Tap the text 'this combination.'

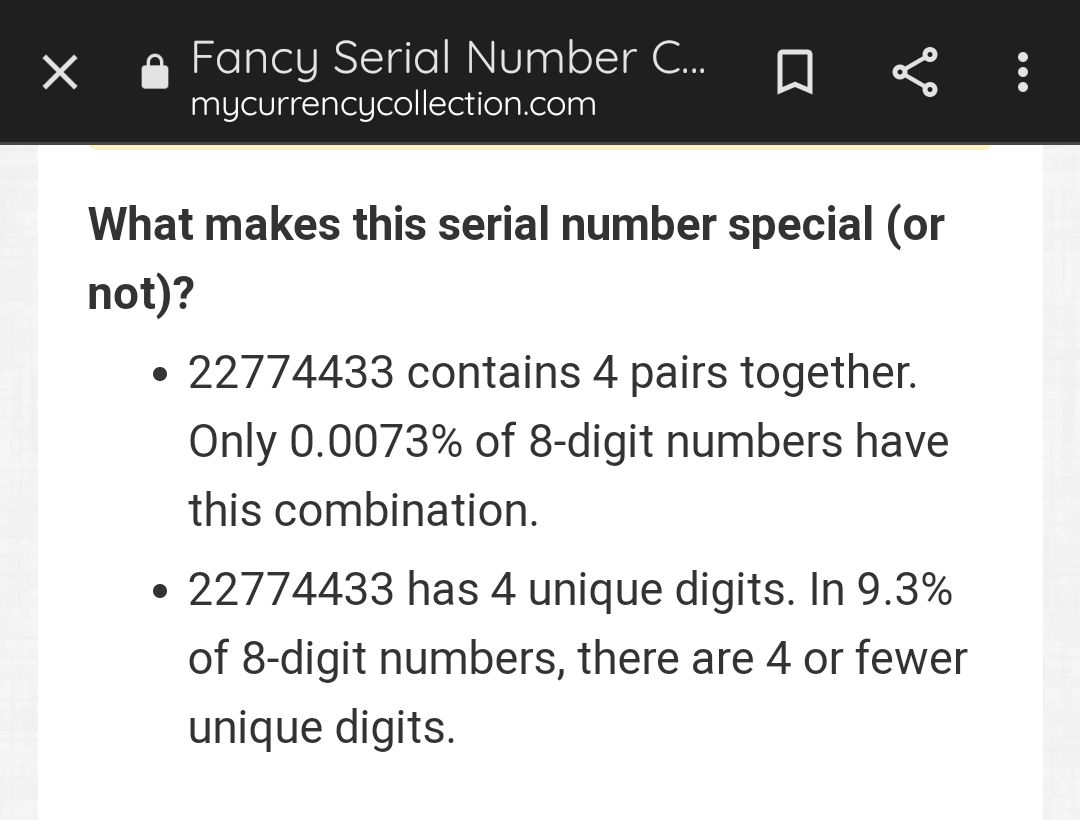[x=363, y=510]
